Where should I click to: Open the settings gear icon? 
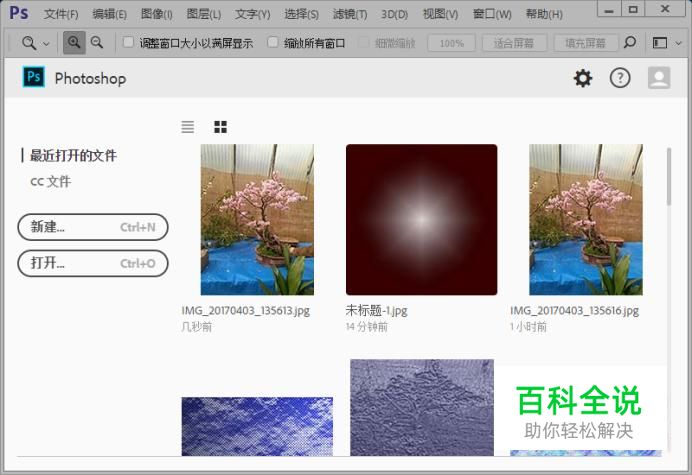[x=583, y=78]
